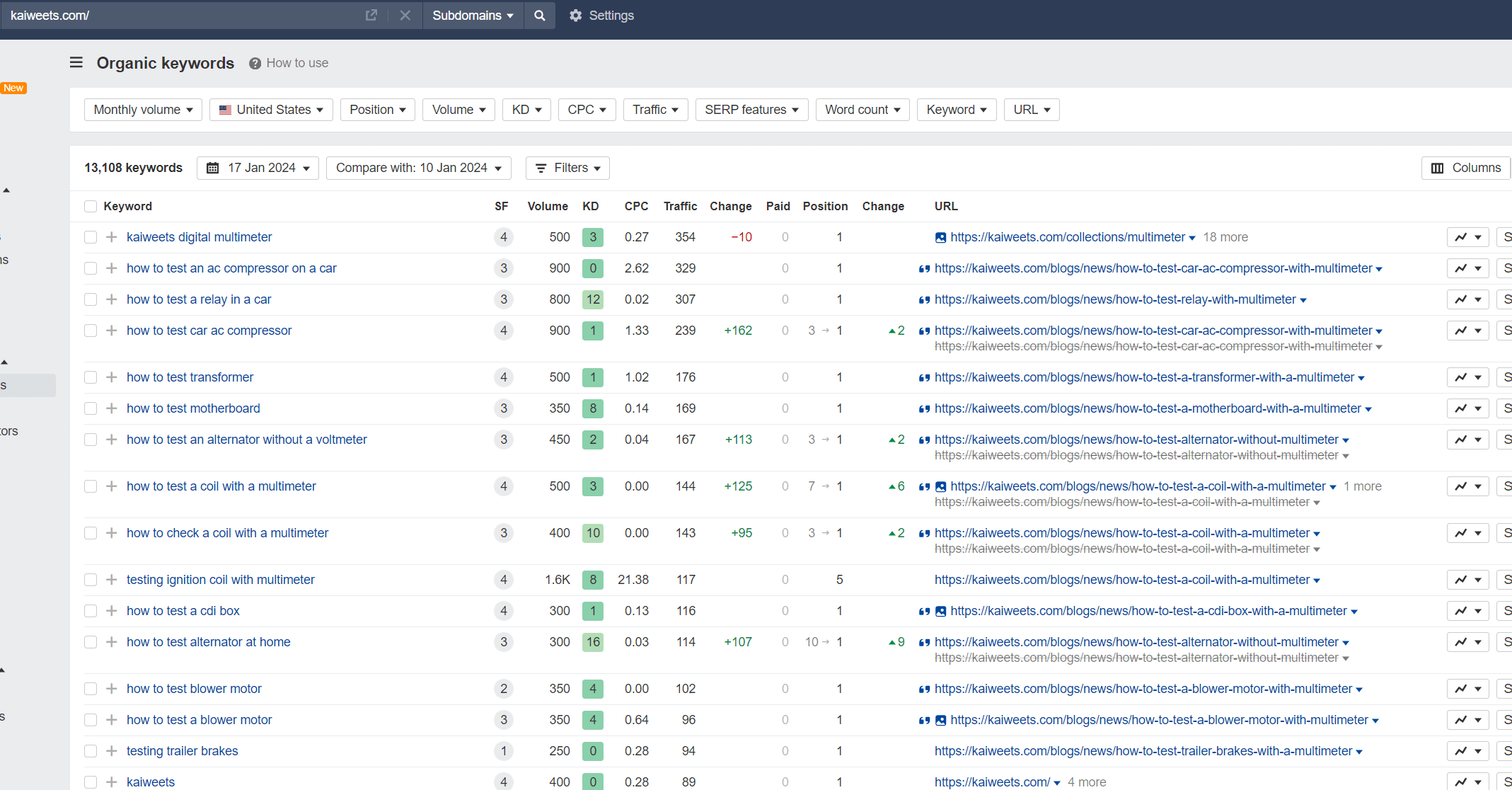Open the How to use help
The height and width of the screenshot is (790, 1512).
tap(289, 63)
